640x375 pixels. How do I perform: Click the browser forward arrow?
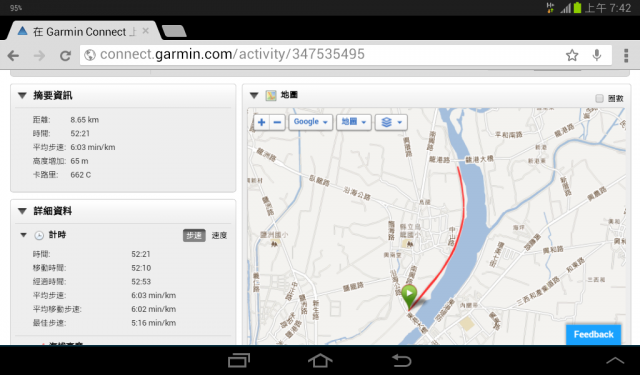[x=39, y=55]
